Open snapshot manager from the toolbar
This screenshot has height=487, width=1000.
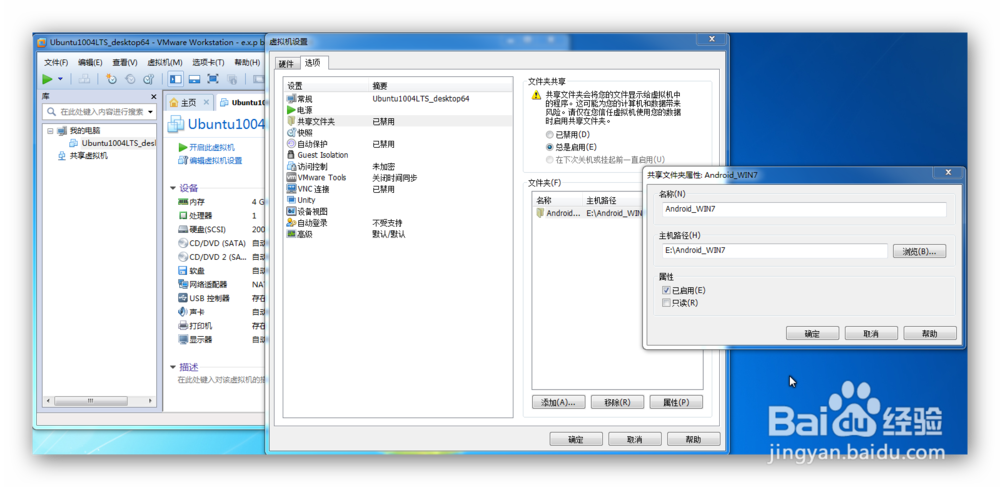coord(148,79)
